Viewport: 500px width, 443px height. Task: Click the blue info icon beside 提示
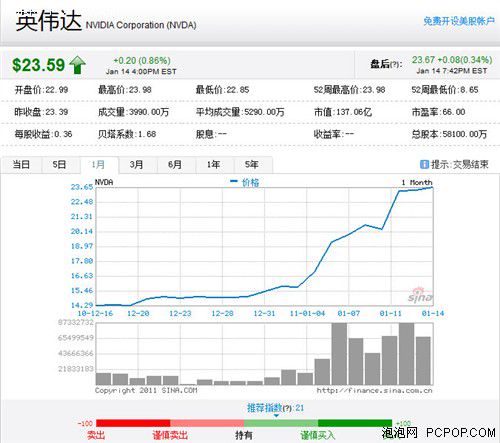click(424, 164)
